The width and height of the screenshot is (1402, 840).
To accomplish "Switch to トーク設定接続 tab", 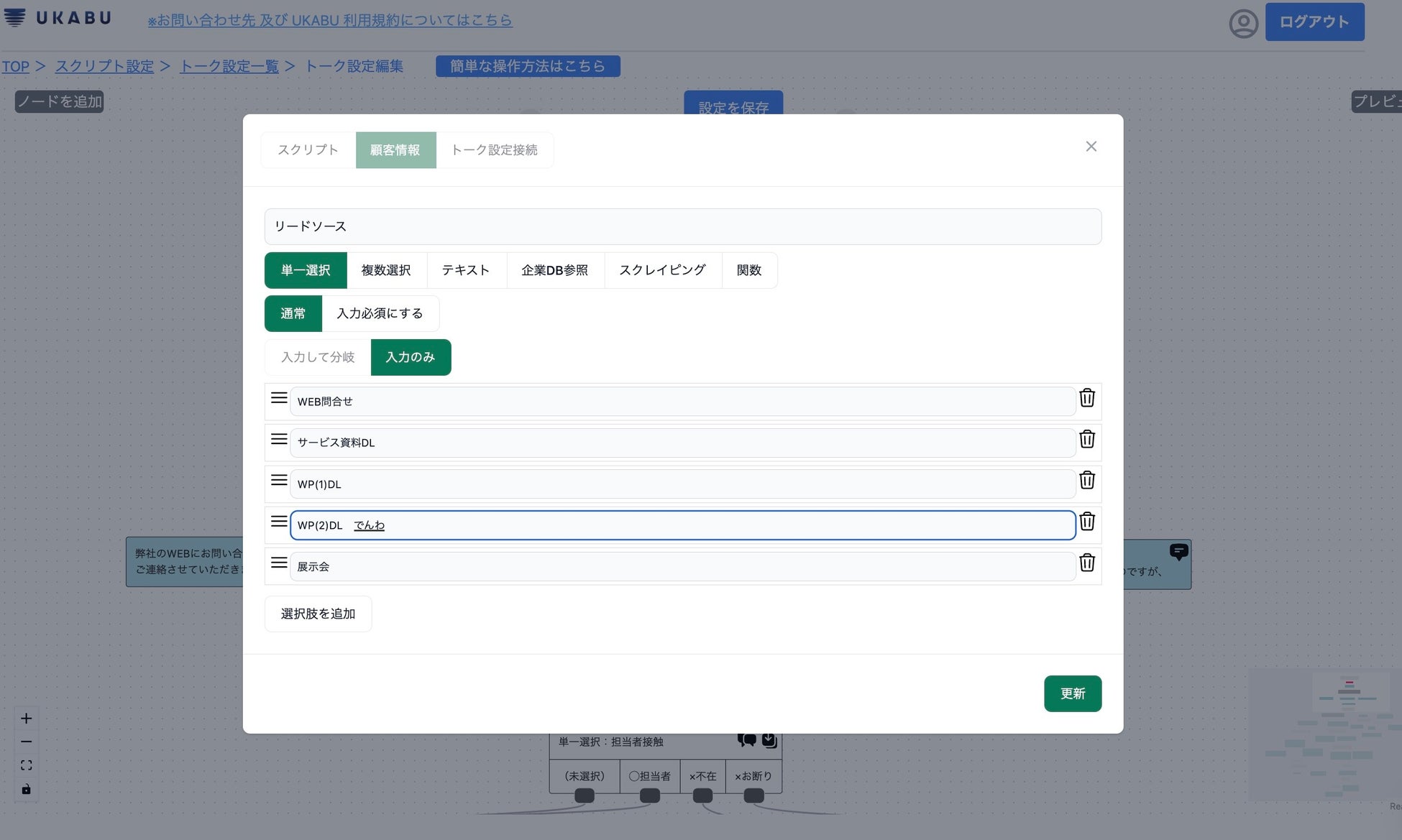I will click(x=494, y=149).
